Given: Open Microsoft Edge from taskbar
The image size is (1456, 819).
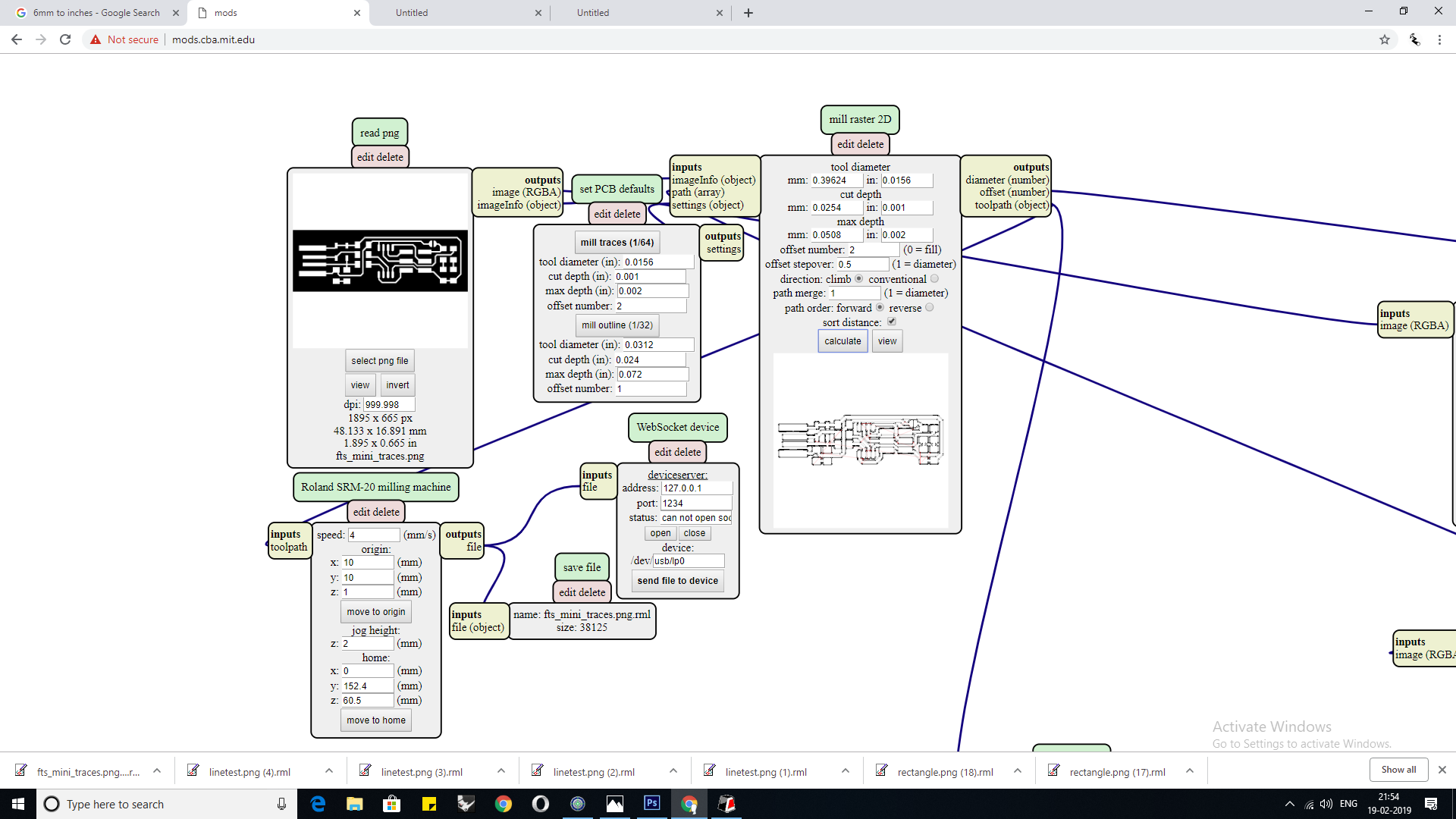Looking at the screenshot, I should point(318,804).
